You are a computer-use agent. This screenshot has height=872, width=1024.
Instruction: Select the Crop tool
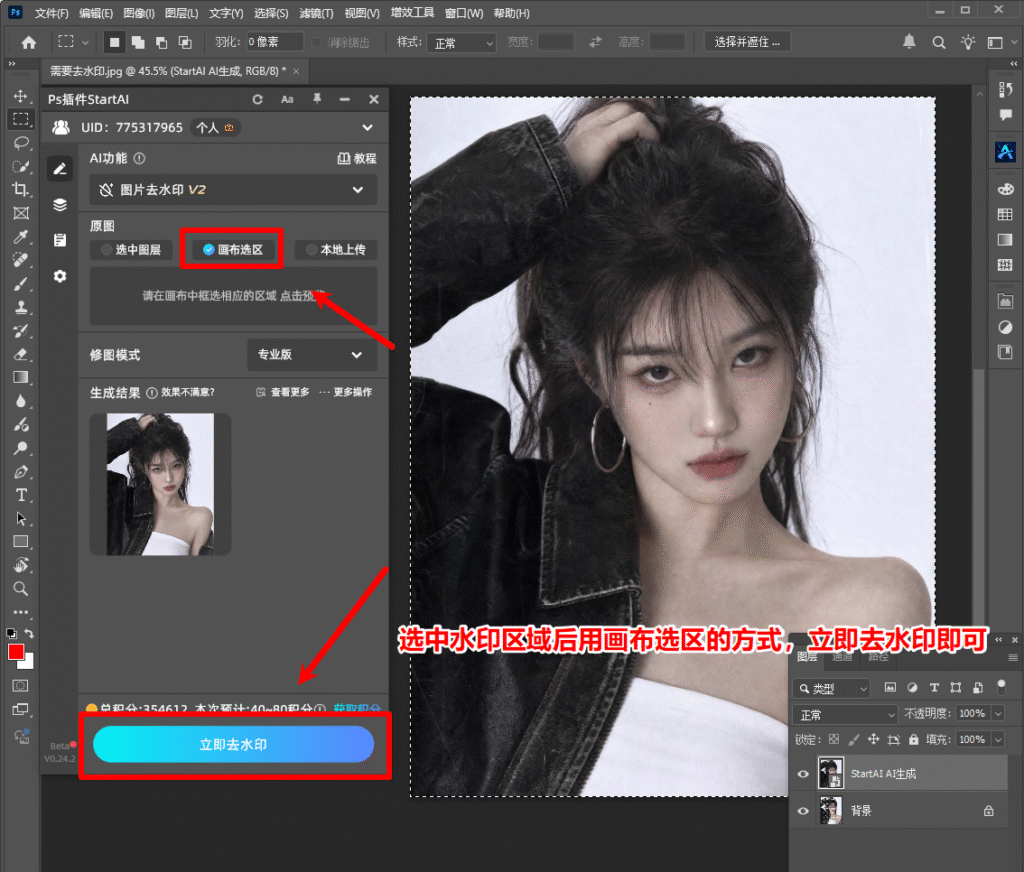coord(21,189)
